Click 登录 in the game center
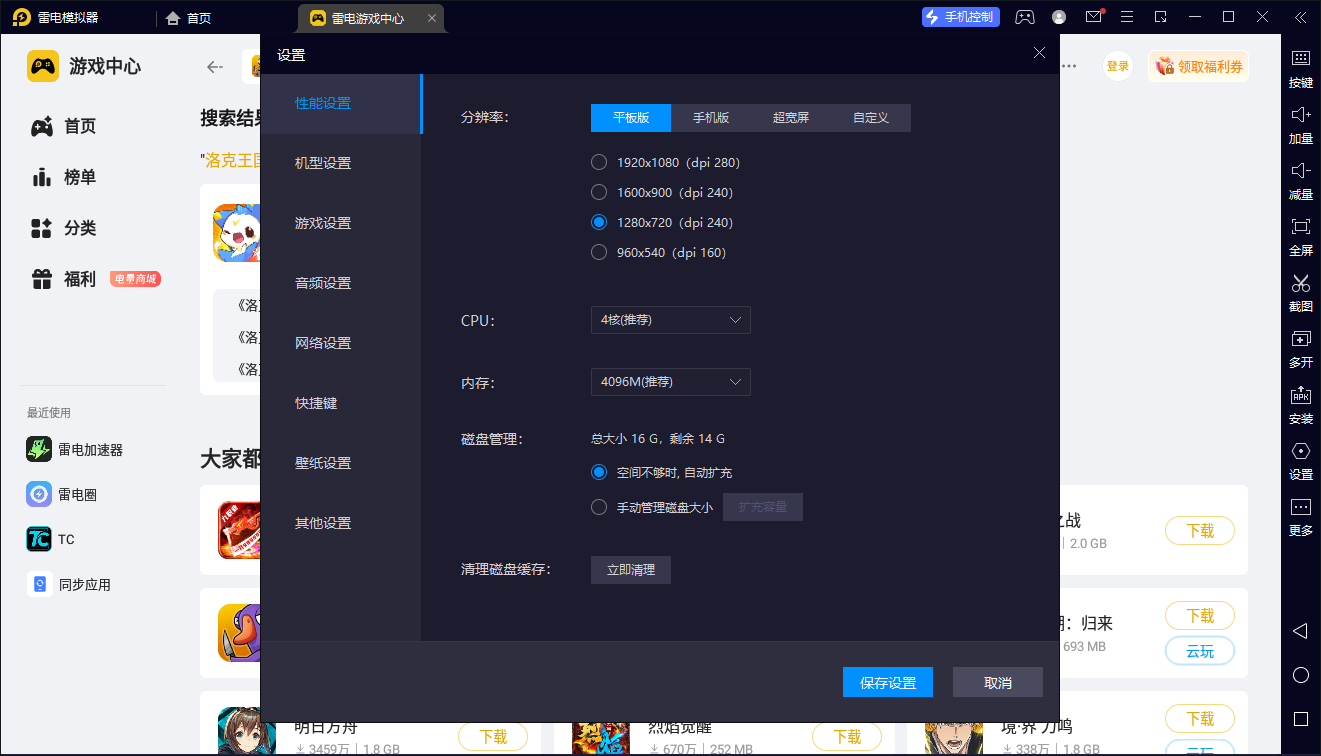 click(1118, 66)
